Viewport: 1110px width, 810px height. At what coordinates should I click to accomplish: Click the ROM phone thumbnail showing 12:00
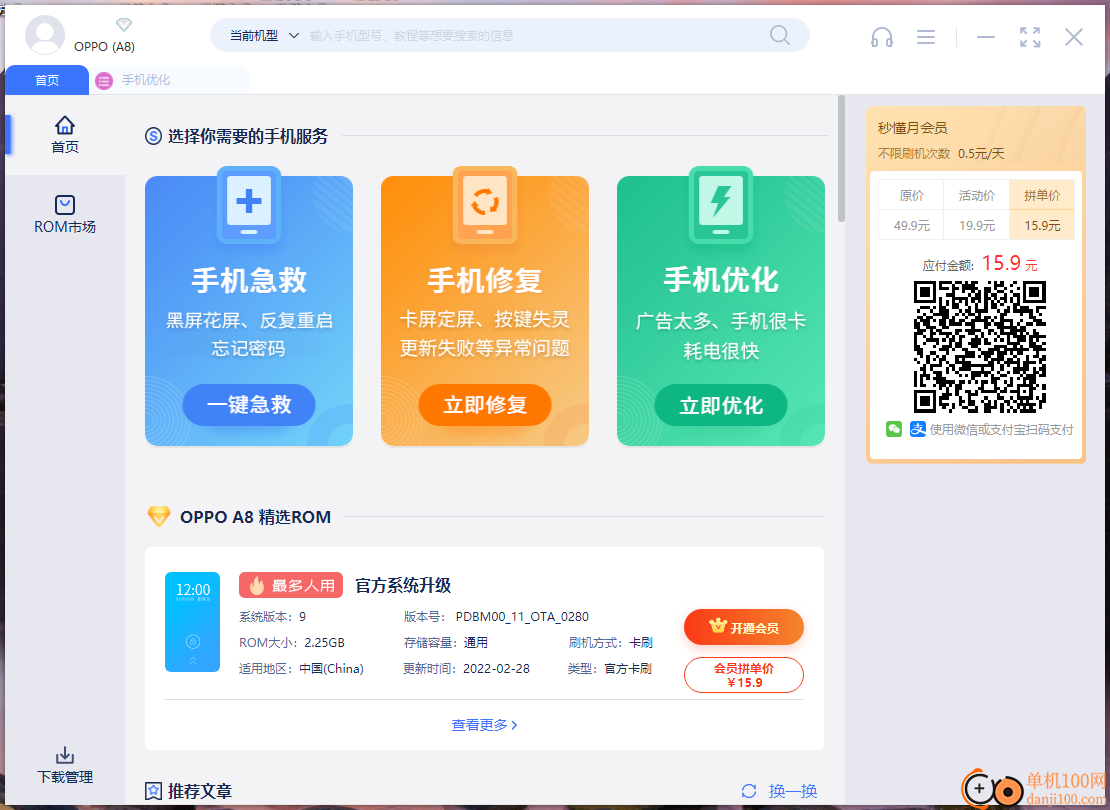coord(193,622)
